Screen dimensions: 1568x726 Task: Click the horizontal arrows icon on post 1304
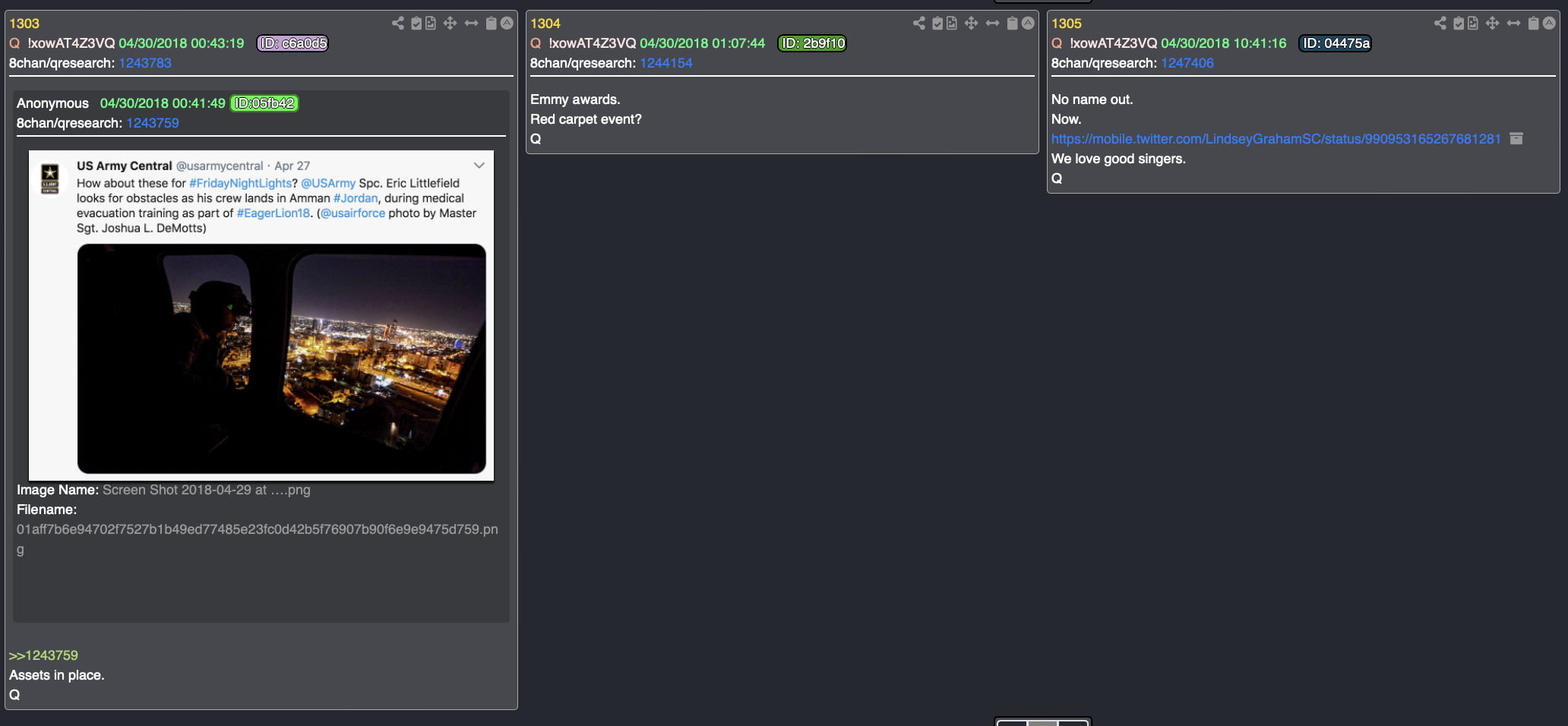[x=993, y=24]
